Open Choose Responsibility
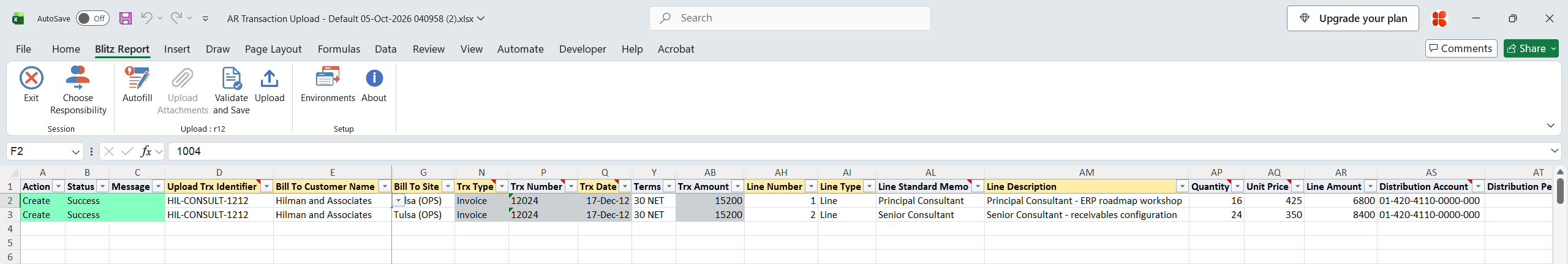This screenshot has height=264, width=1568. pyautogui.click(x=78, y=91)
